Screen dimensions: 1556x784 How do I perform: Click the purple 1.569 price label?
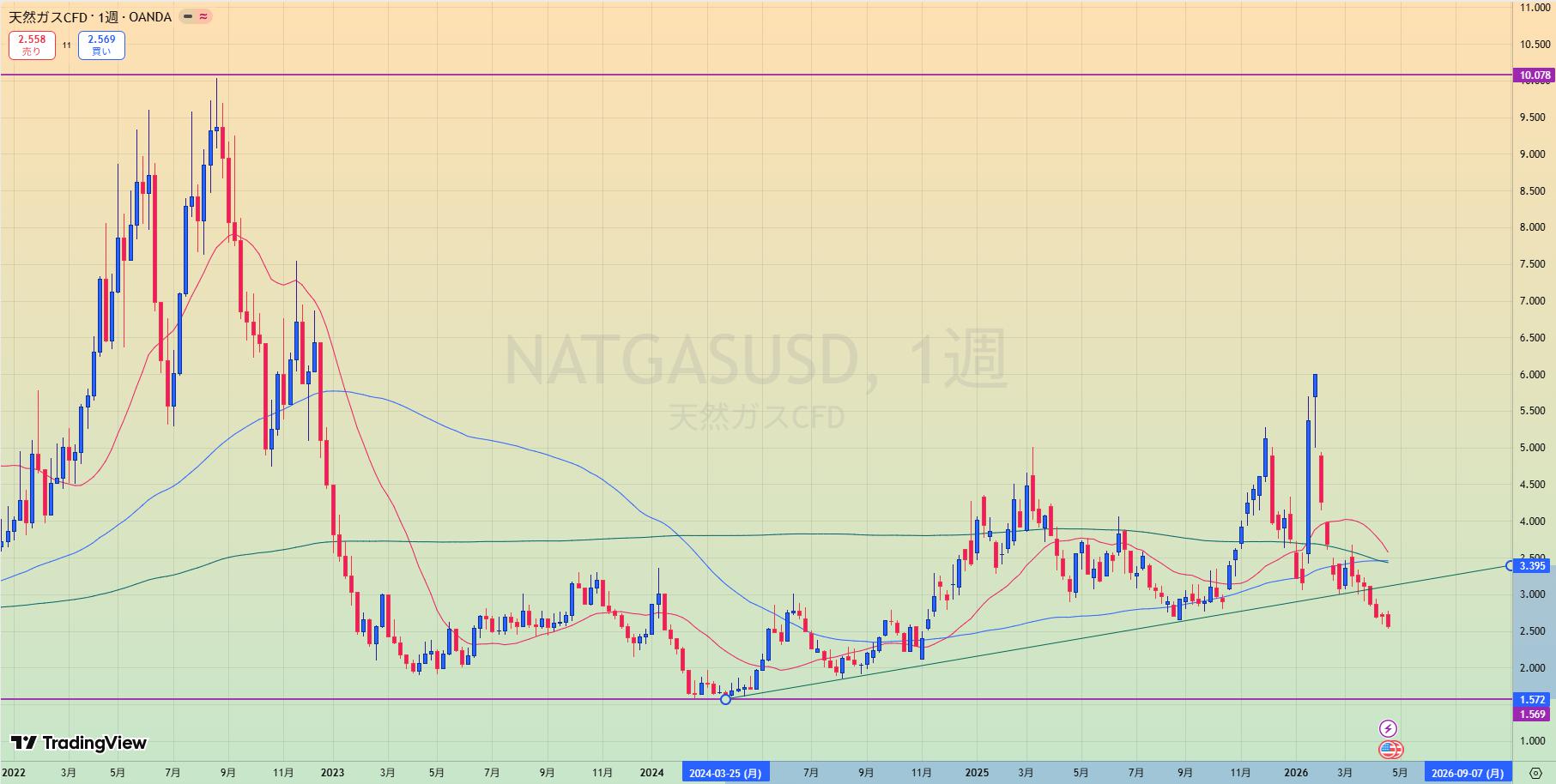pos(1532,714)
